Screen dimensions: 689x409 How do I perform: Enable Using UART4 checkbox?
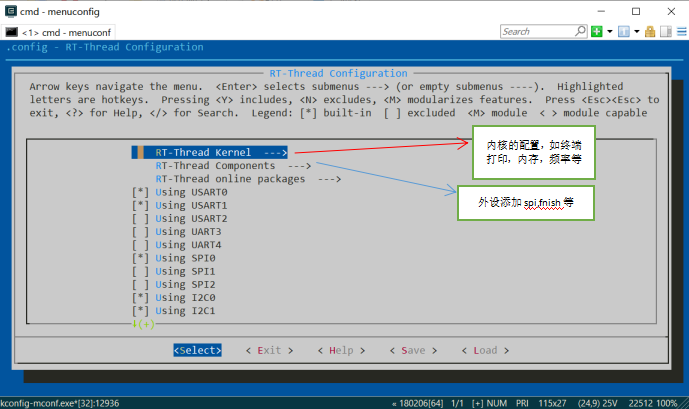140,245
